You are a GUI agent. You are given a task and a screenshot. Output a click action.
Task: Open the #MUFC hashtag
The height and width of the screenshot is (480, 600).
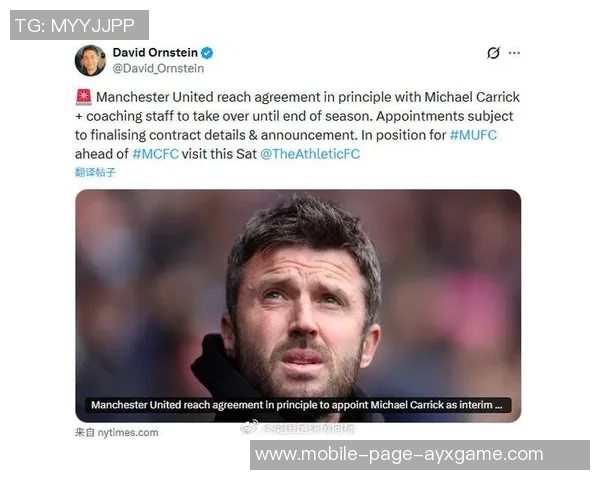(x=473, y=135)
